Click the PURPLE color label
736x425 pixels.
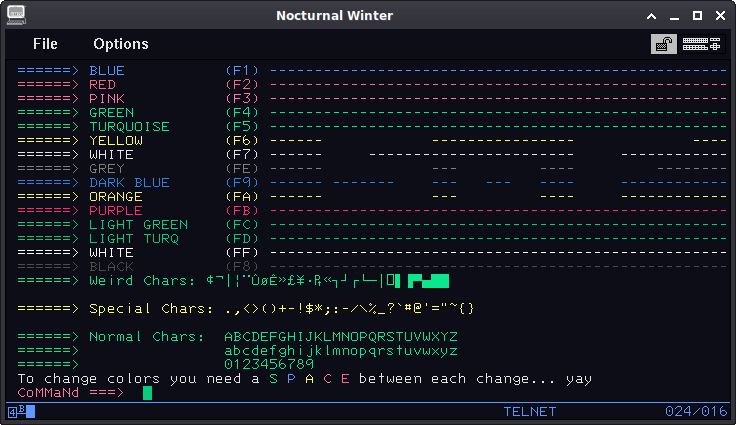coord(116,211)
